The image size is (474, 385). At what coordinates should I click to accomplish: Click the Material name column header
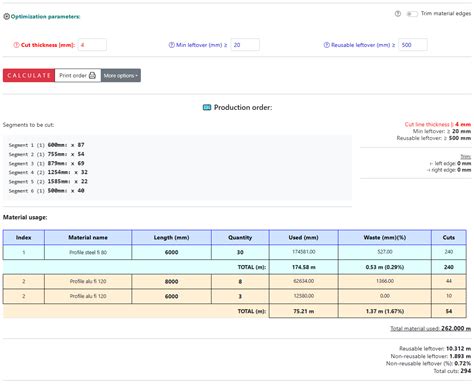pos(88,237)
